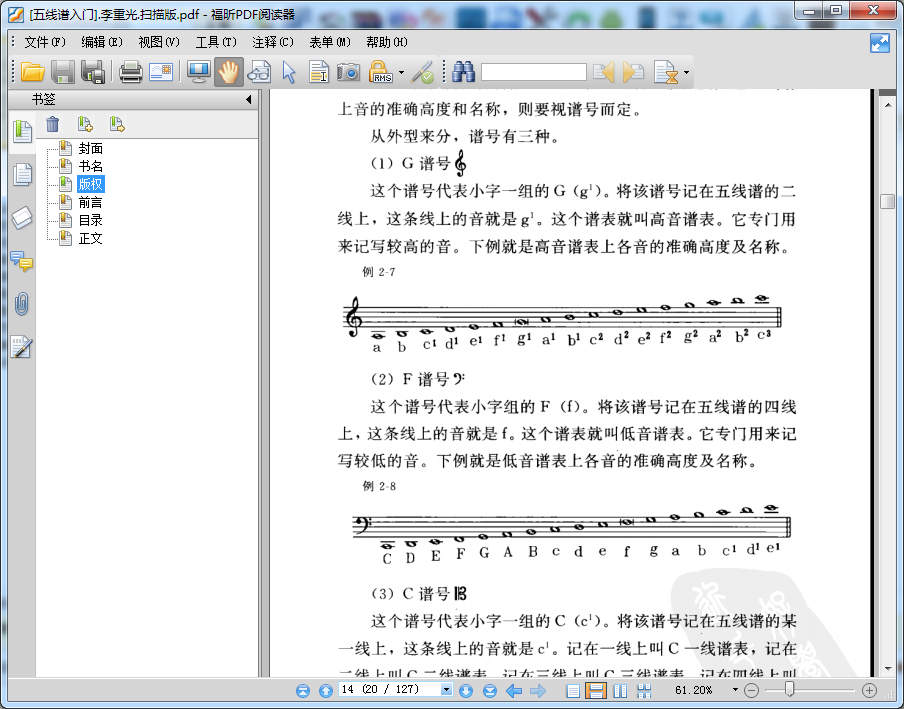Click the zoom slider handle
The image size is (904, 709).
789,689
